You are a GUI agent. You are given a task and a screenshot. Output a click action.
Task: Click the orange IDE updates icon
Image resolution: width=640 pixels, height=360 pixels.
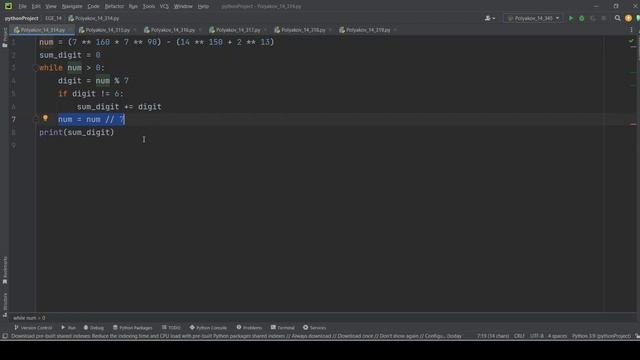628,18
